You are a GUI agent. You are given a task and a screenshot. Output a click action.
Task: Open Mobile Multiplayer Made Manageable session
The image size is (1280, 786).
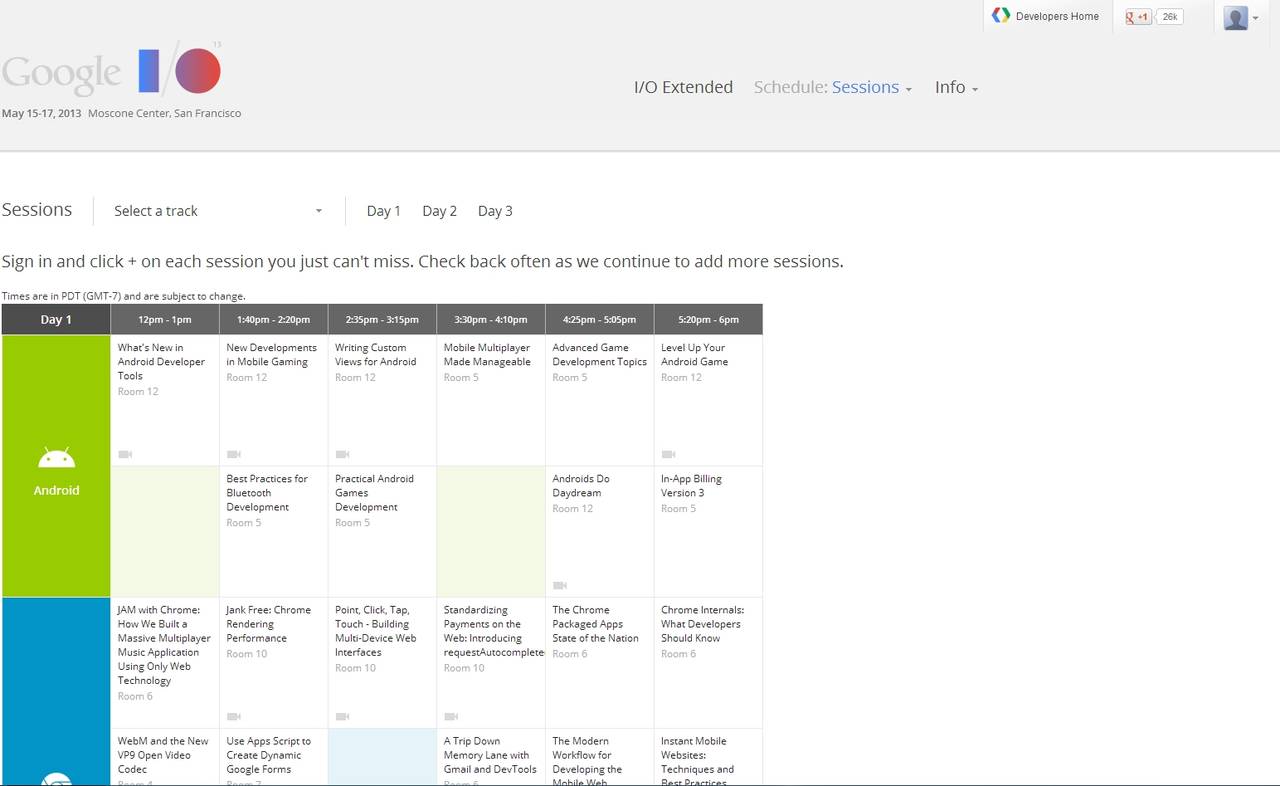[487, 355]
